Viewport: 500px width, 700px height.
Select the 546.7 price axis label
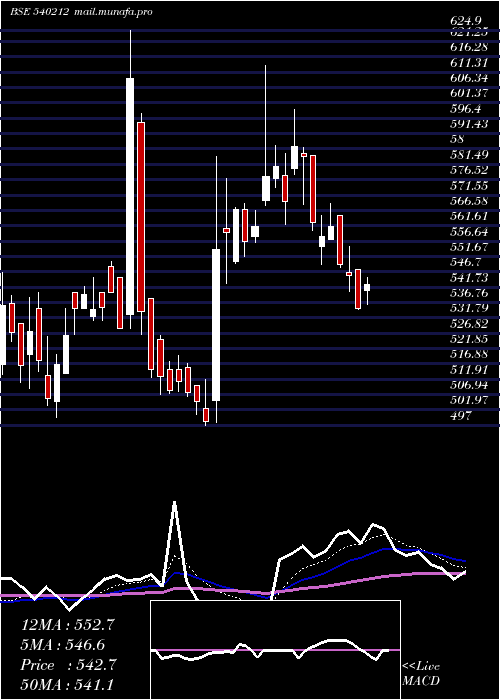466,262
